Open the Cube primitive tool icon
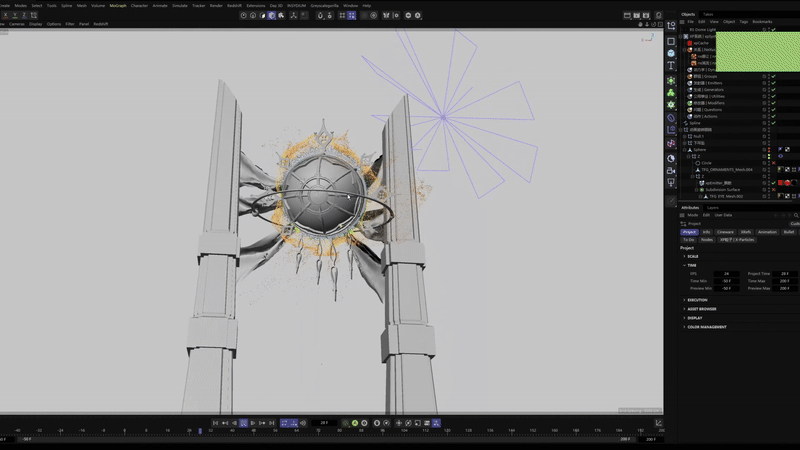The width and height of the screenshot is (800, 450). tap(671, 53)
